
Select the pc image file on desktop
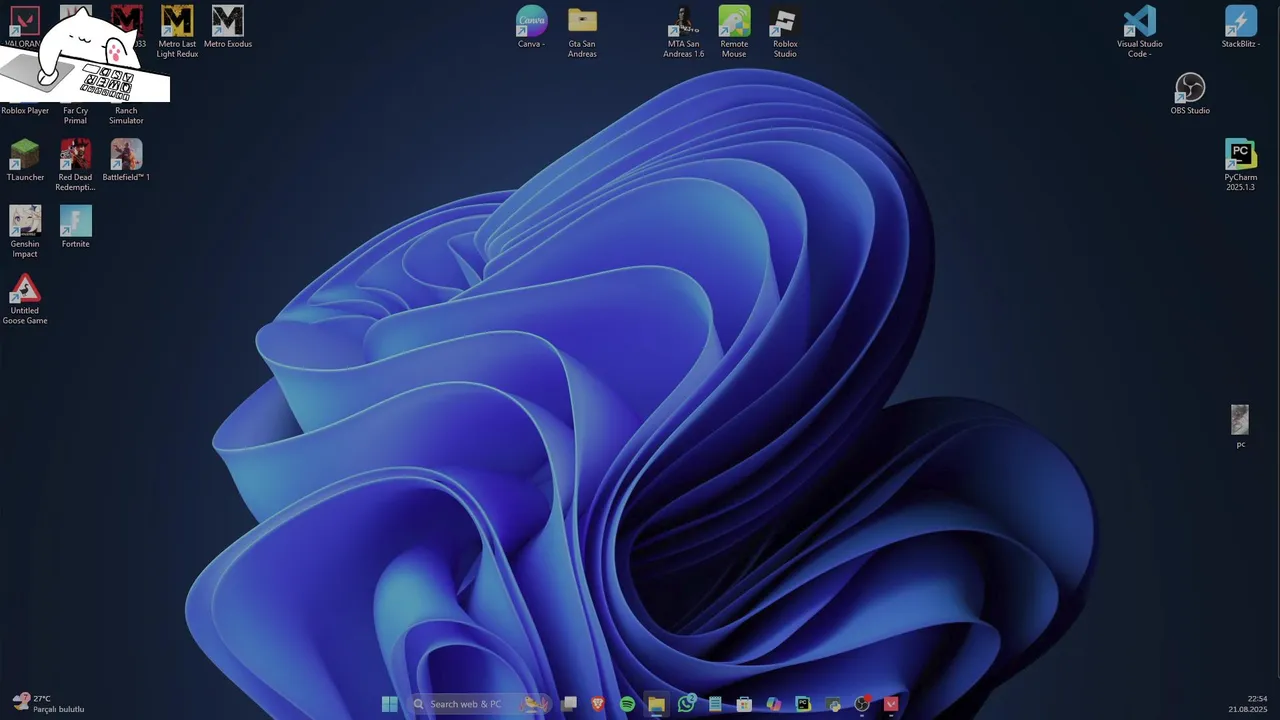tap(1240, 426)
